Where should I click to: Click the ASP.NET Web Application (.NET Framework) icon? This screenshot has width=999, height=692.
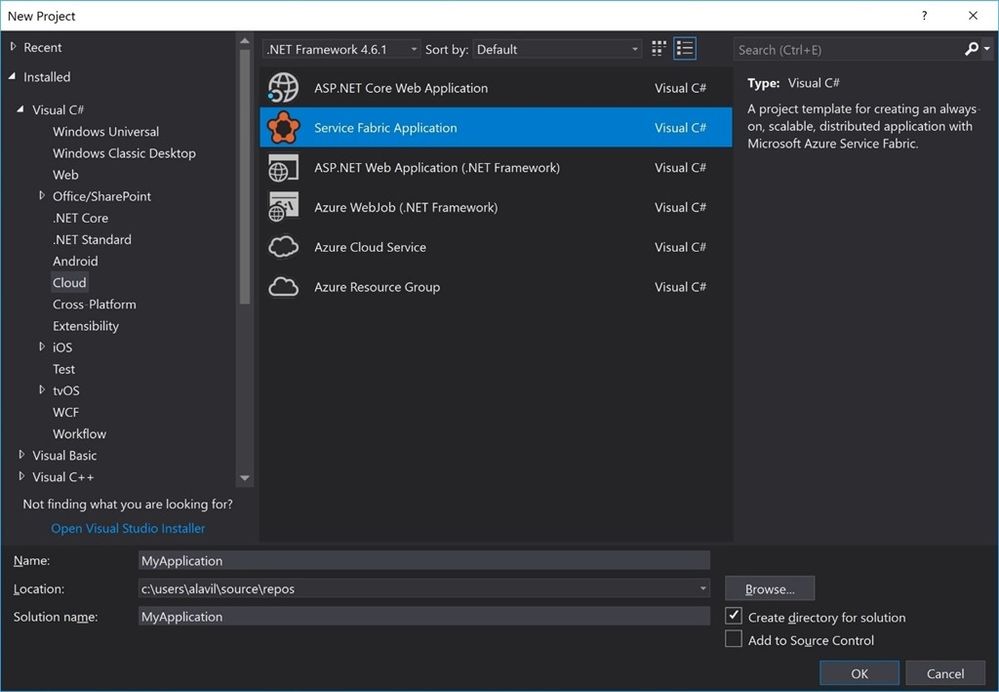(x=283, y=168)
